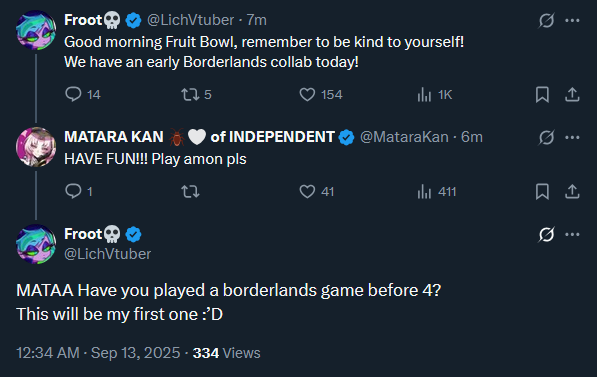The width and height of the screenshot is (597, 377).
Task: Share Matara Kan's reply tweet
Action: point(572,192)
